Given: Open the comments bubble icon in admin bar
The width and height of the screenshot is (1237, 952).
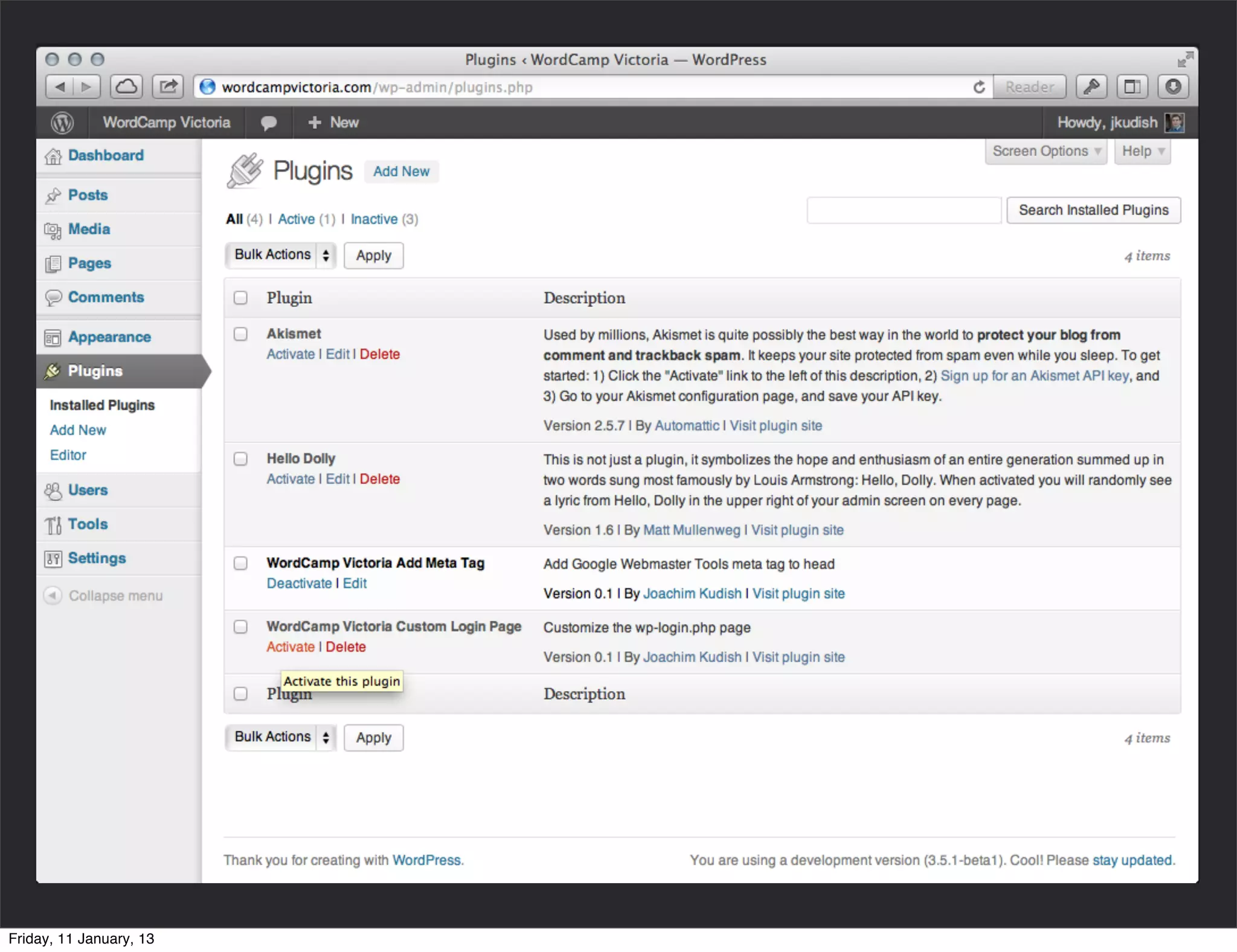Looking at the screenshot, I should 269,123.
